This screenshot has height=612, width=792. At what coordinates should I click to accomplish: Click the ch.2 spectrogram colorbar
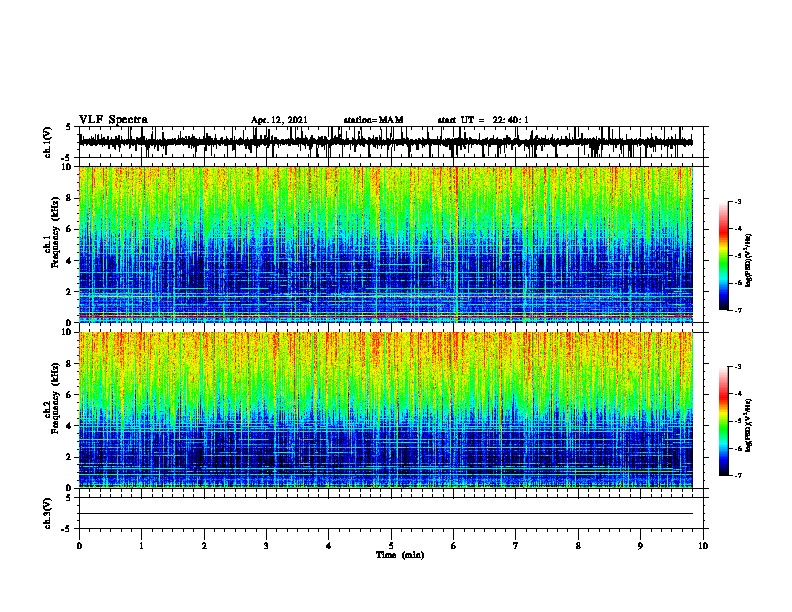click(724, 421)
